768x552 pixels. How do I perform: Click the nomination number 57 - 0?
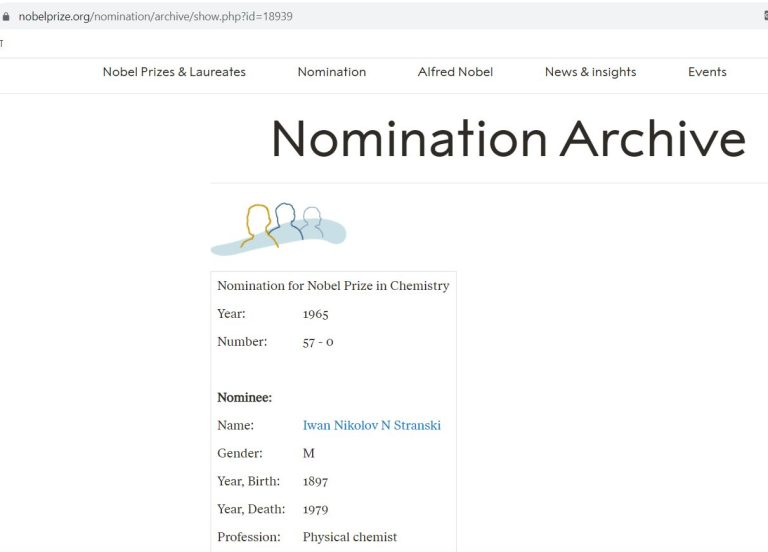coord(318,342)
